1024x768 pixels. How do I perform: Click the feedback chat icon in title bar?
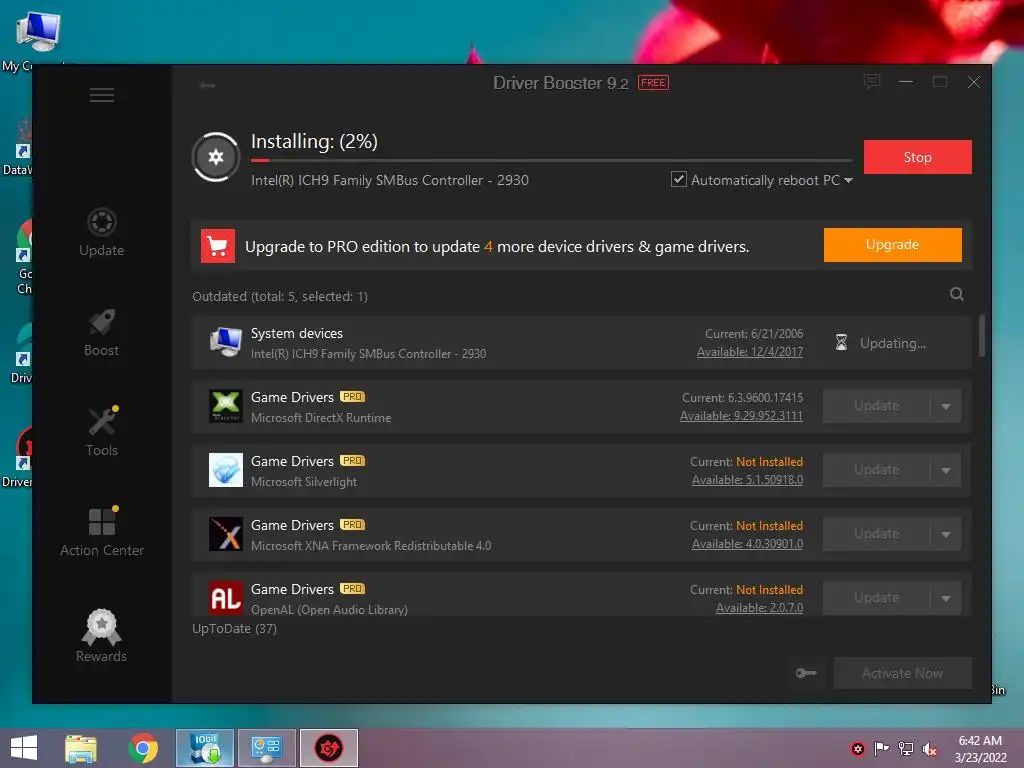pos(872,82)
